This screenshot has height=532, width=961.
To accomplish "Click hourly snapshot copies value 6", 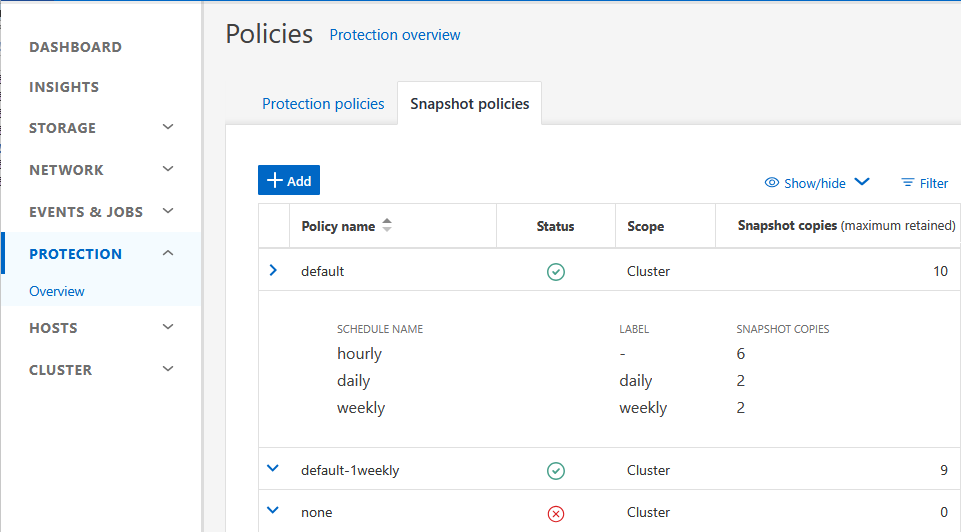I will [740, 354].
